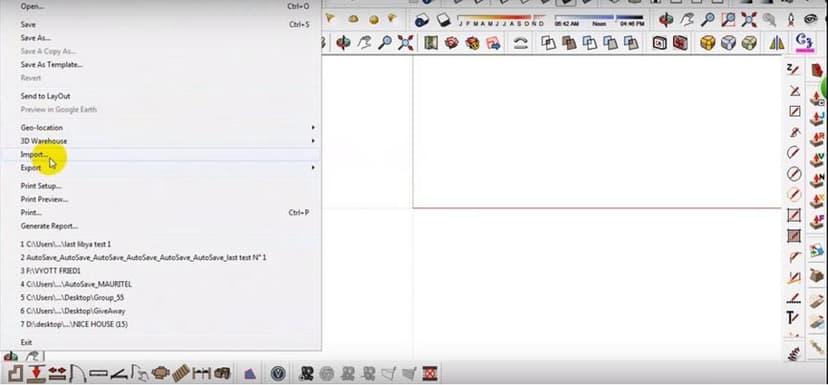The width and height of the screenshot is (828, 385).
Task: Adjust the shadow month slider (J F M A...)
Action: pos(501,21)
